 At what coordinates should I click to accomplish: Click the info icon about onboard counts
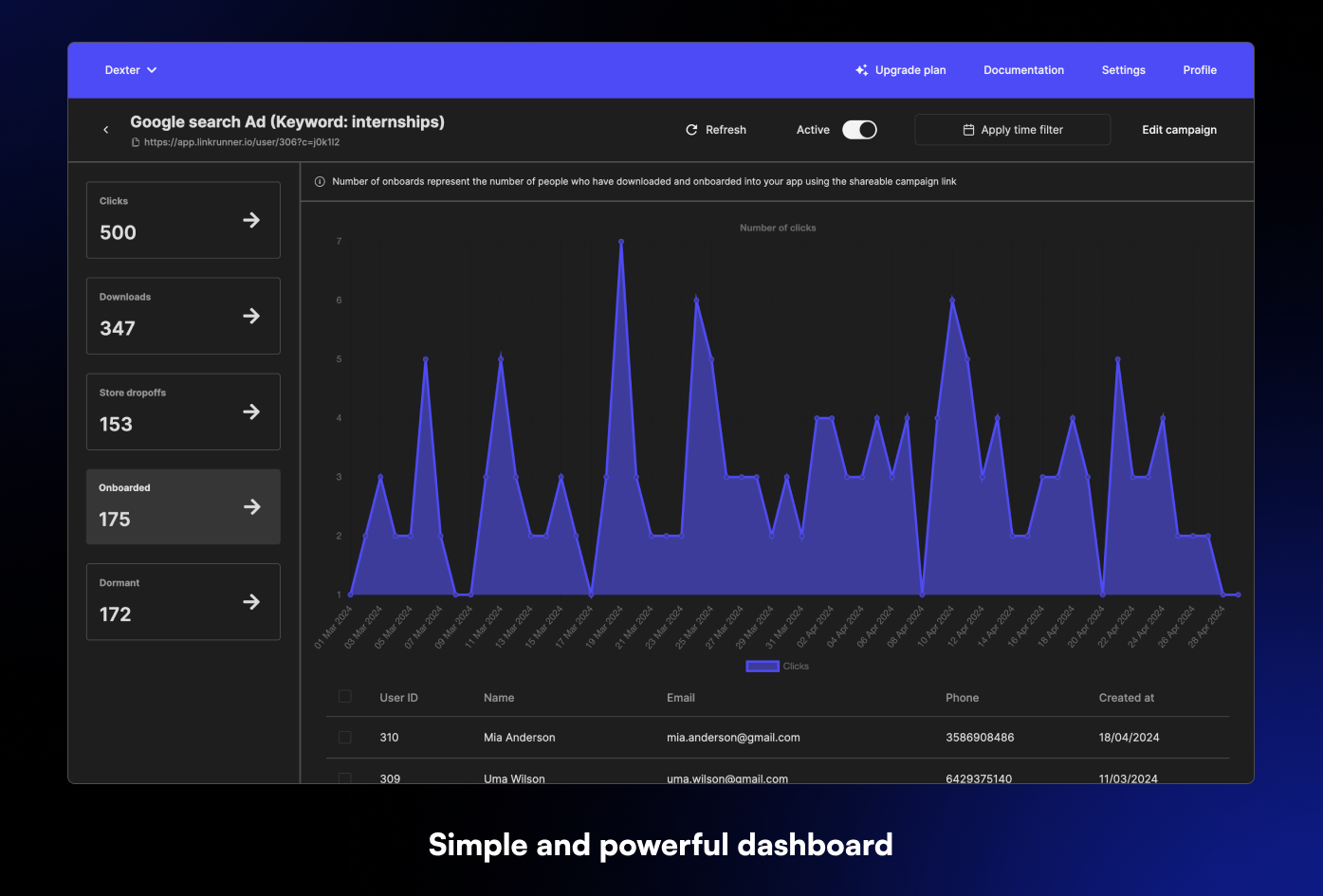coord(320,181)
